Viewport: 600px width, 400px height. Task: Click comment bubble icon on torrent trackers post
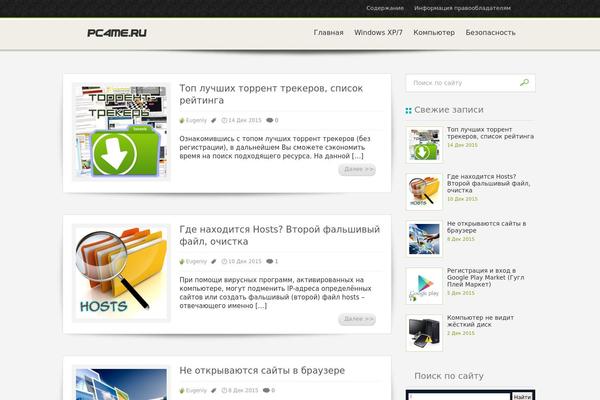(x=270, y=120)
